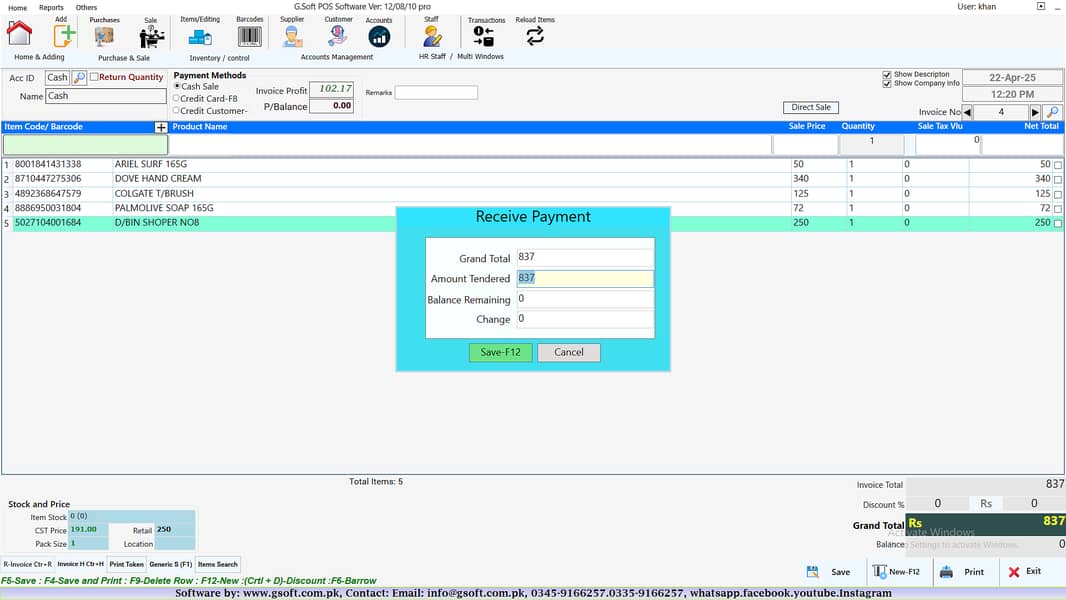Select Credit Customer payment method
Screen dimensions: 1066x600
click(177, 110)
